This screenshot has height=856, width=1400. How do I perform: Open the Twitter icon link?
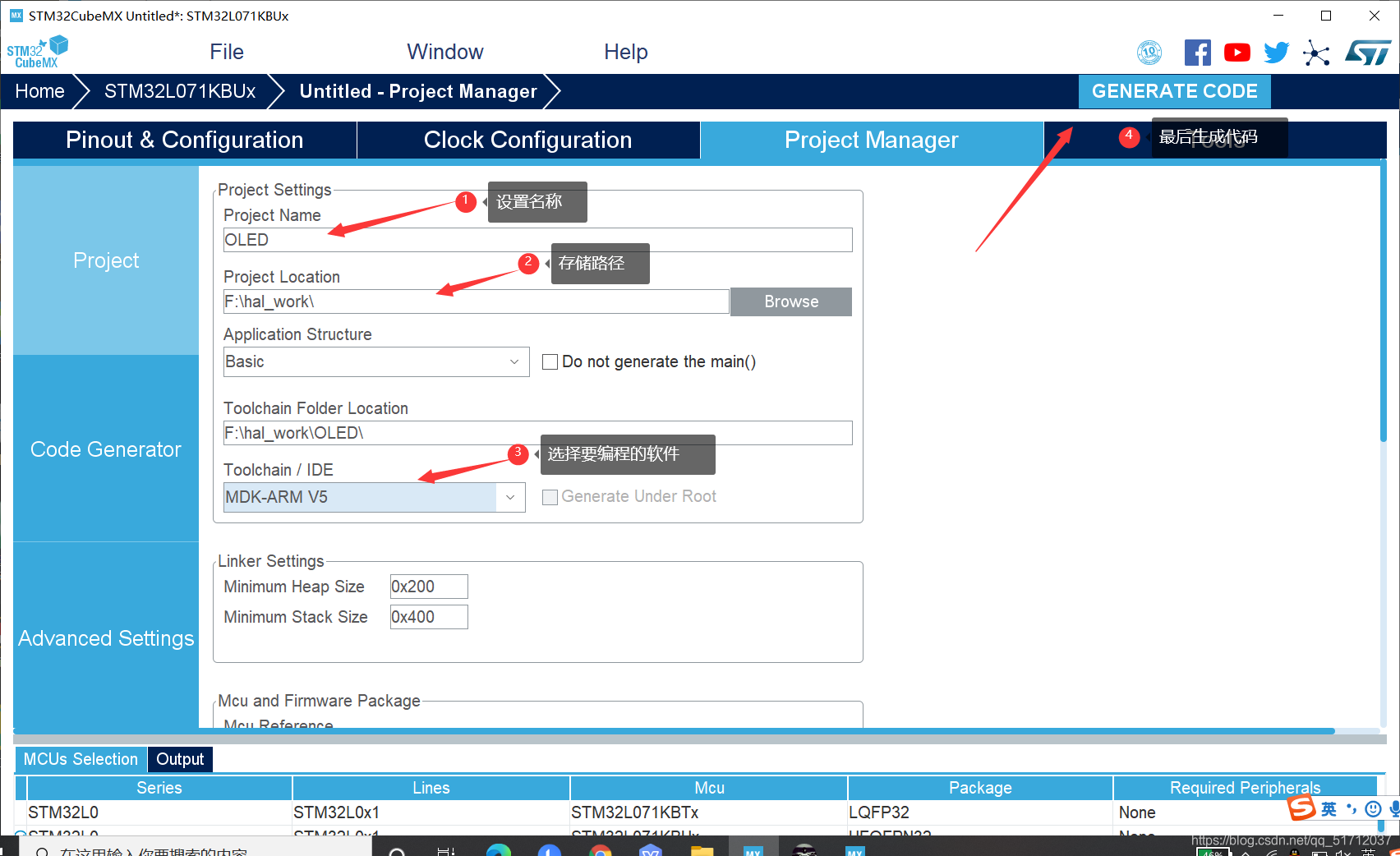1277,53
